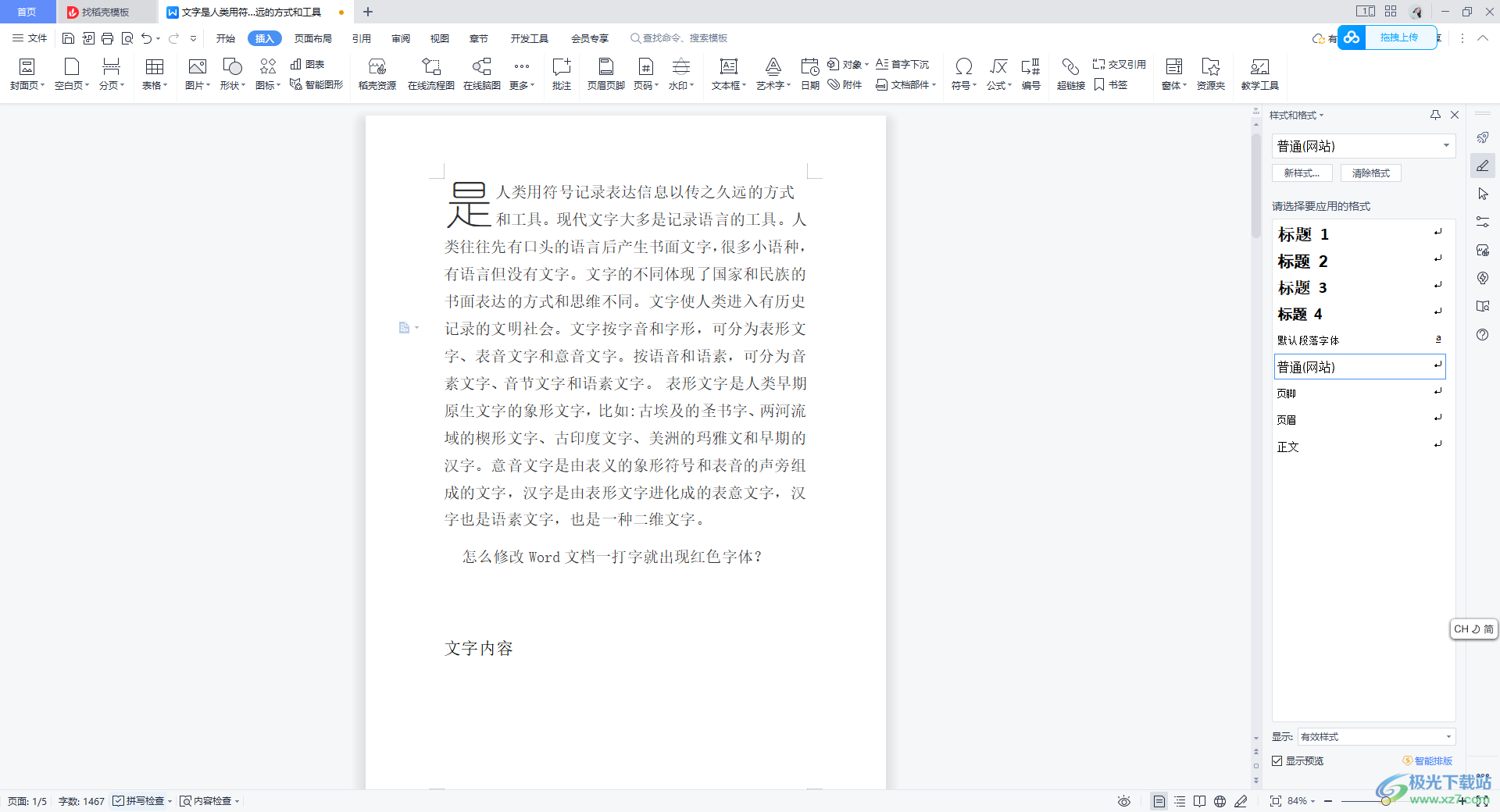Open Docer resources (稻壳资源)

[x=377, y=74]
